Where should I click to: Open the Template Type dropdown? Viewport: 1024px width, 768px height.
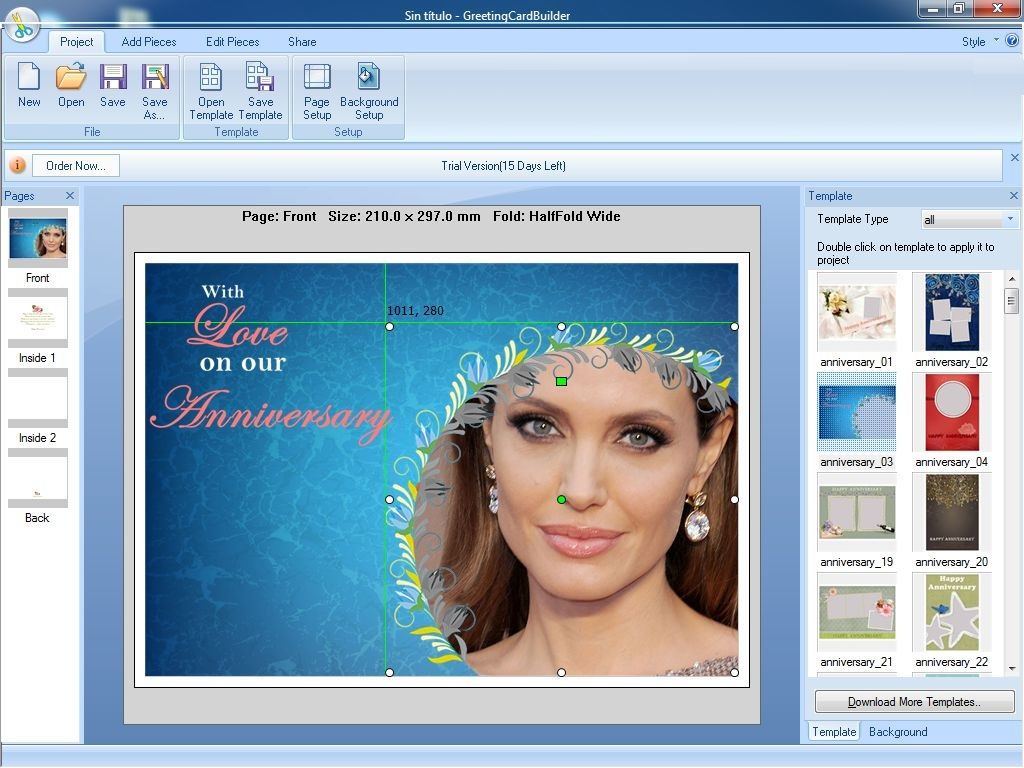pos(1009,218)
